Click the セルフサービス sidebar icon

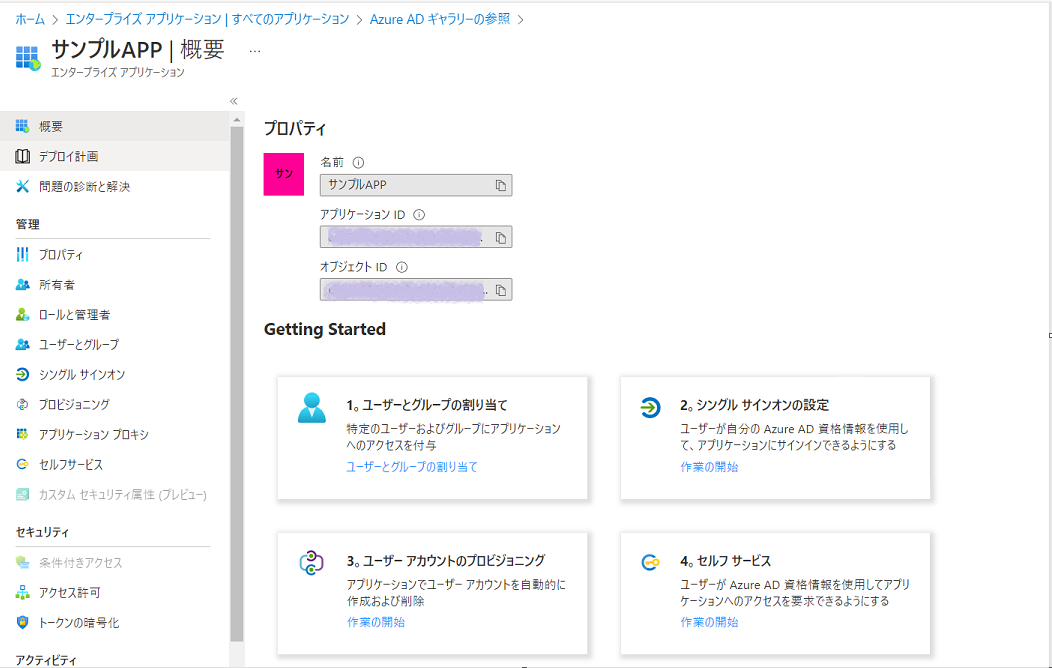[x=22, y=464]
